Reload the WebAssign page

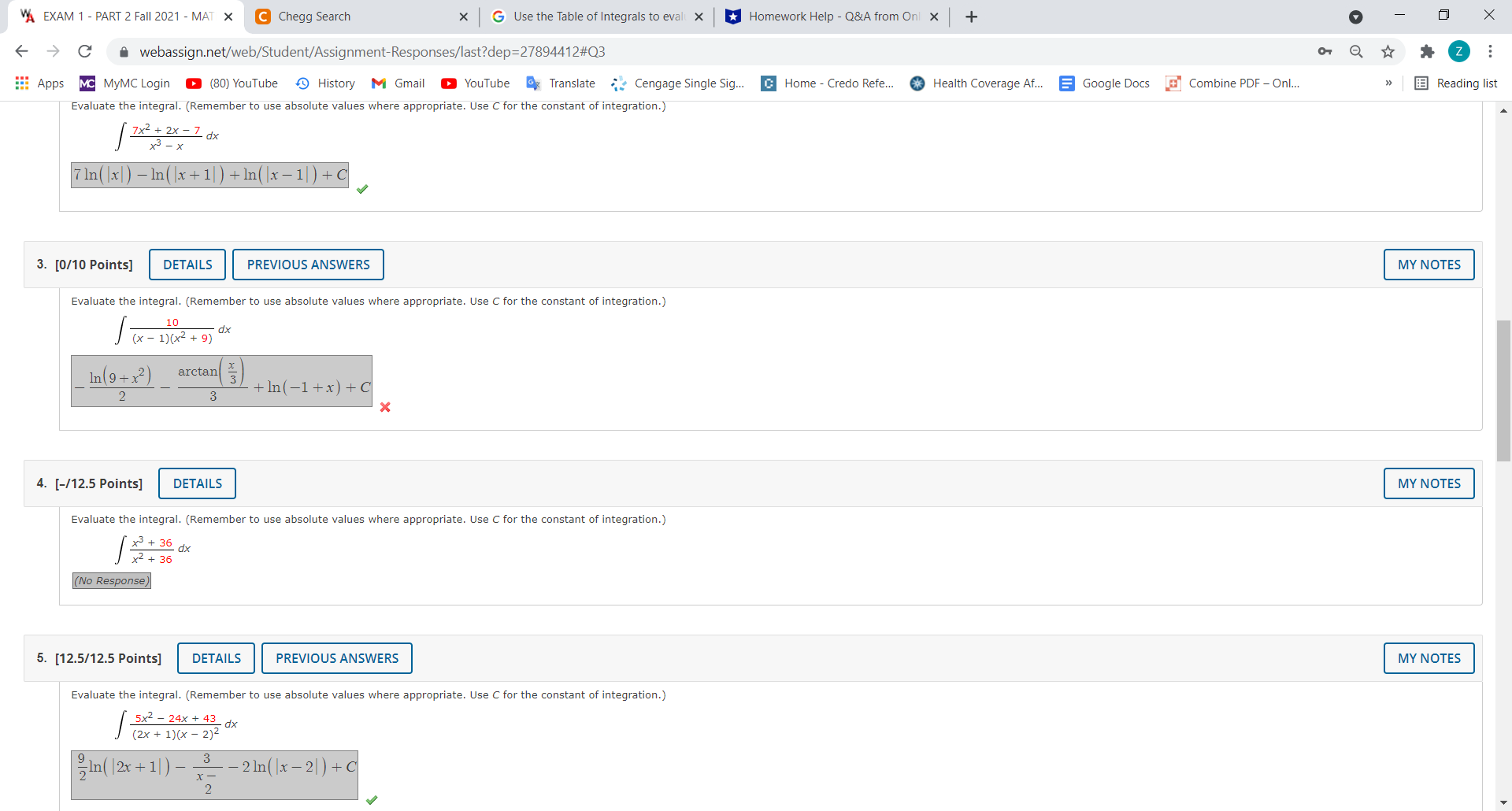pyautogui.click(x=85, y=51)
